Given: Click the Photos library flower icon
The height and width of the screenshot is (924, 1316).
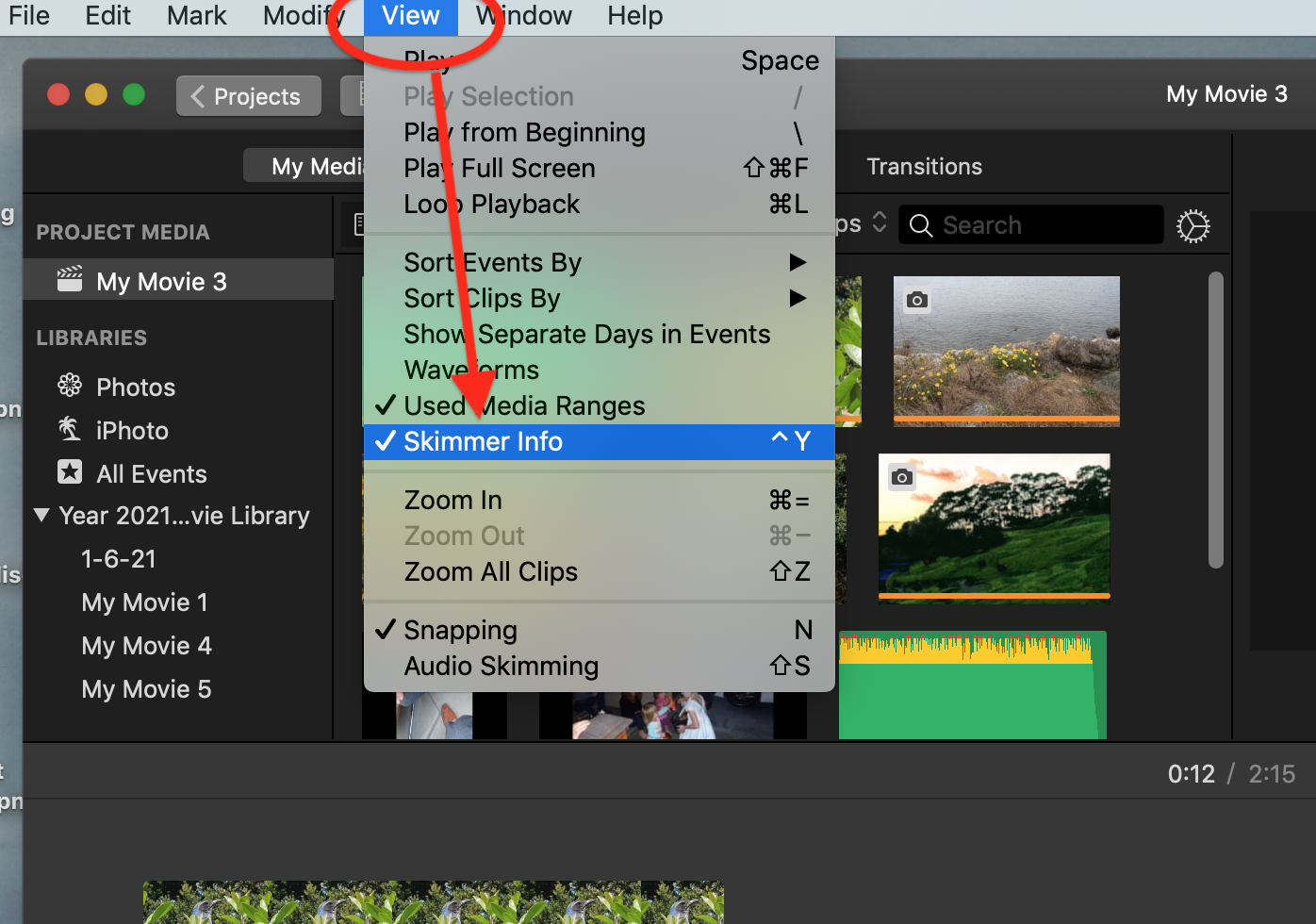Looking at the screenshot, I should (x=70, y=386).
